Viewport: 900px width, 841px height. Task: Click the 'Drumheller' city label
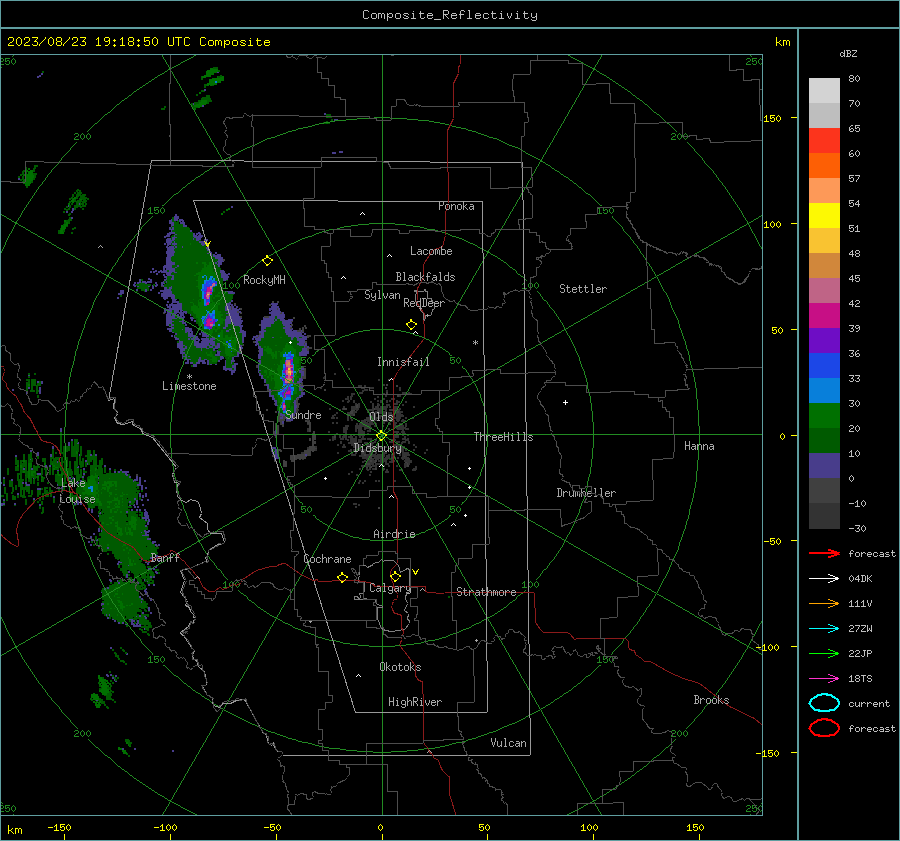[x=586, y=493]
